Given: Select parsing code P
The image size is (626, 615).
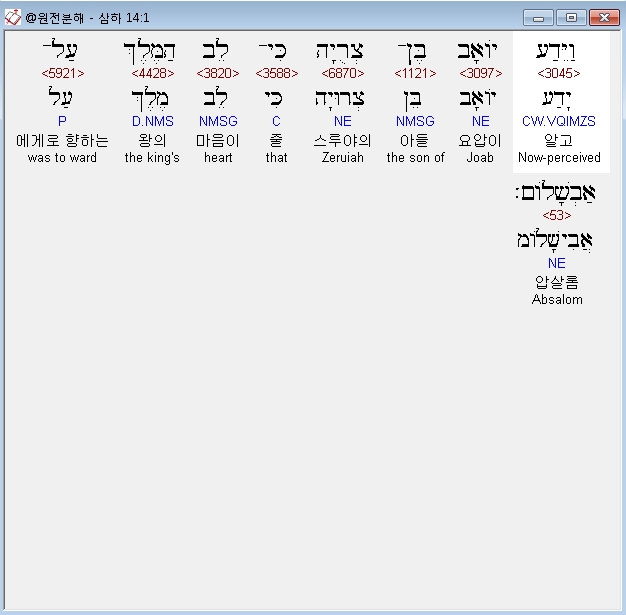Looking at the screenshot, I should click(x=62, y=121).
